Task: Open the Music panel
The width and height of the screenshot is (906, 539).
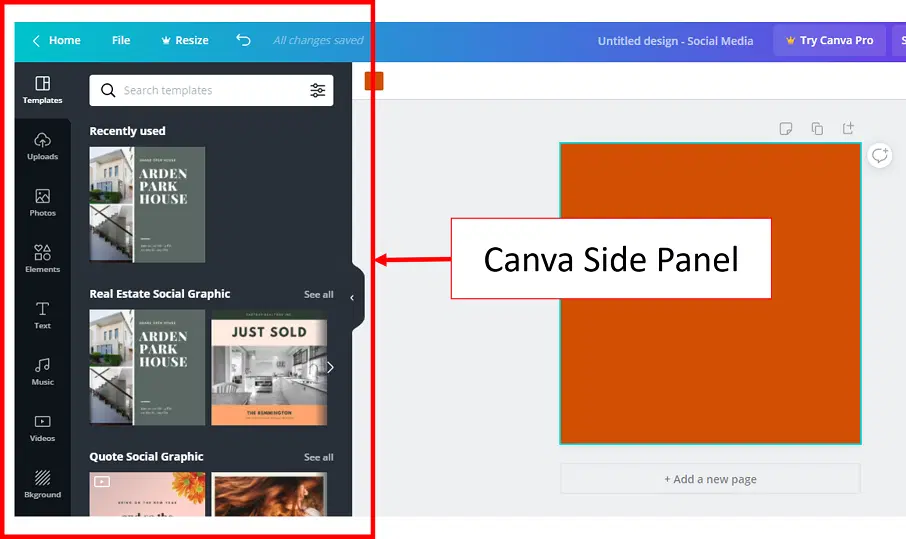Action: pos(42,371)
